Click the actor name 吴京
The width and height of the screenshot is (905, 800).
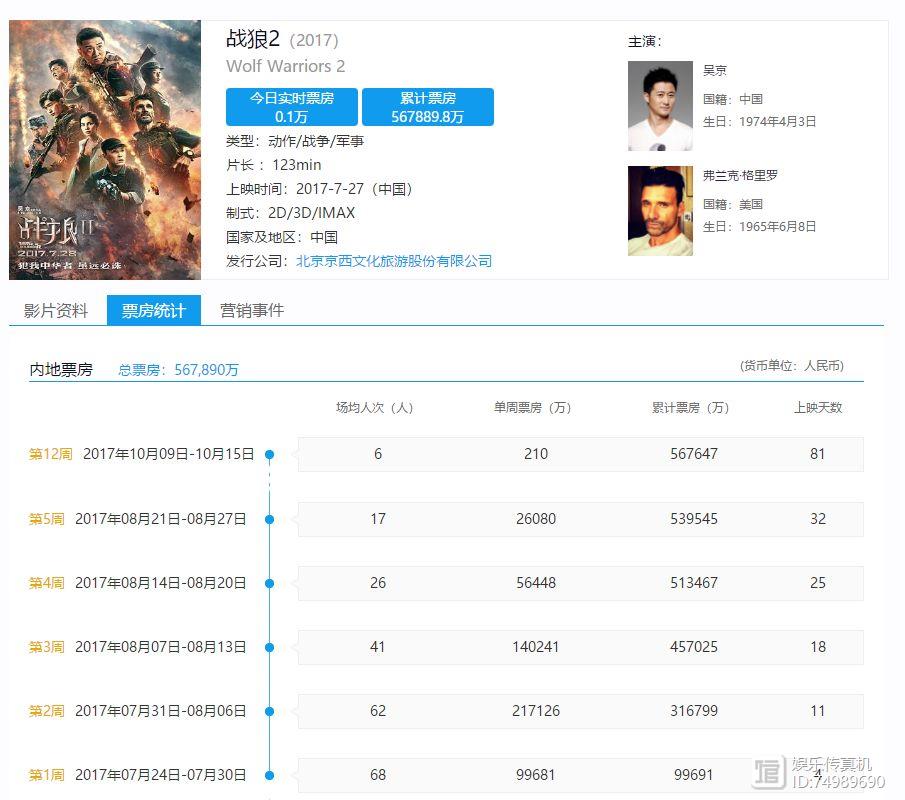(715, 70)
